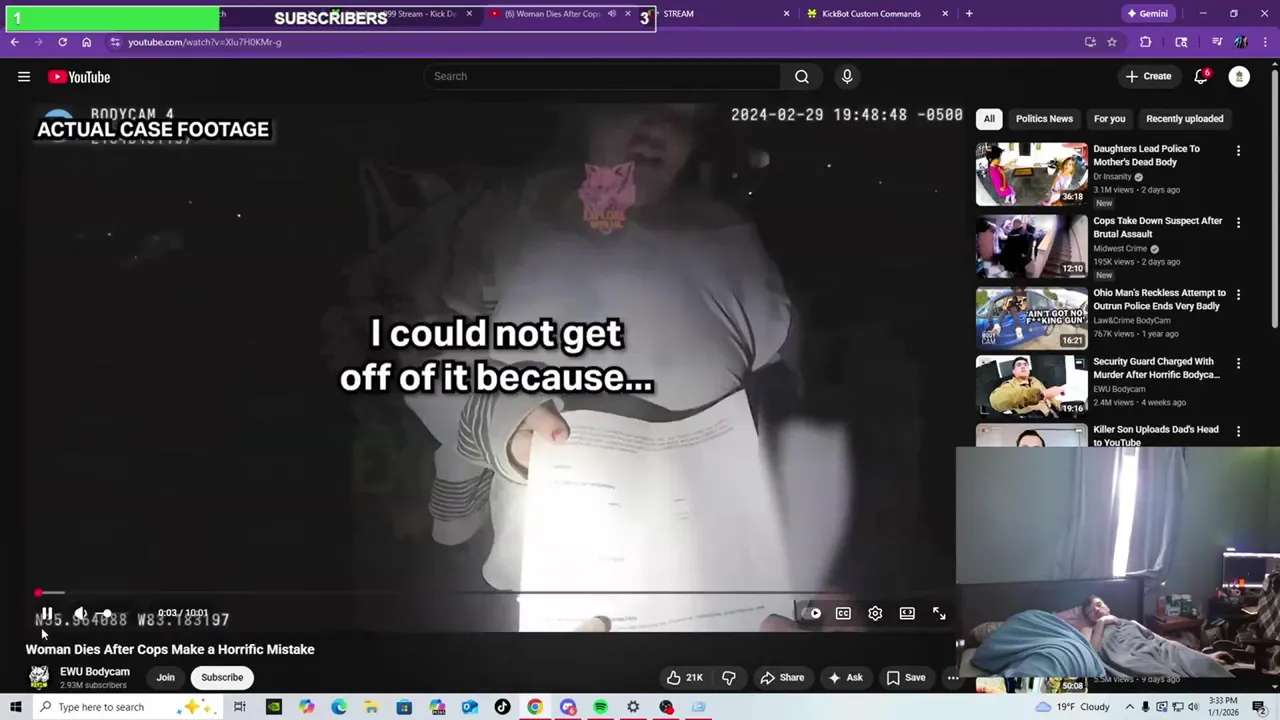Open the Create menu
Image resolution: width=1280 pixels, height=720 pixels.
tap(1148, 76)
